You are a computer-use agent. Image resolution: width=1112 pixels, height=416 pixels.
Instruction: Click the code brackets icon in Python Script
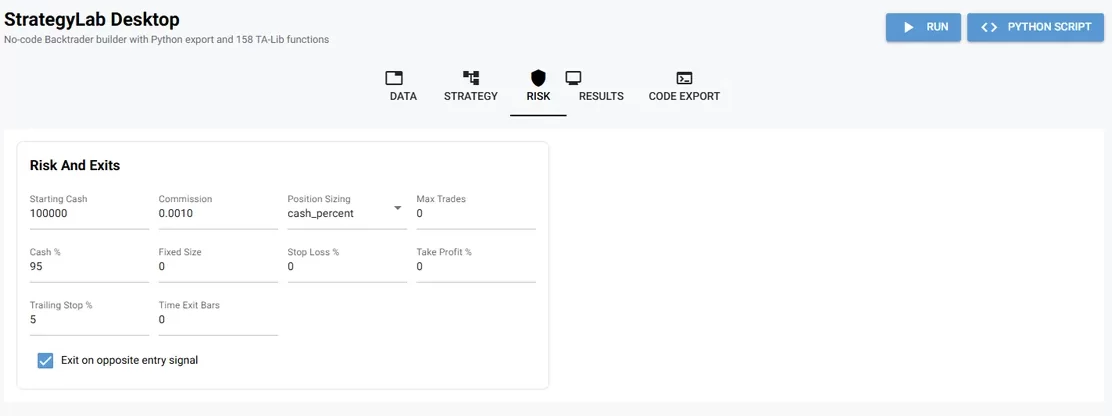989,27
